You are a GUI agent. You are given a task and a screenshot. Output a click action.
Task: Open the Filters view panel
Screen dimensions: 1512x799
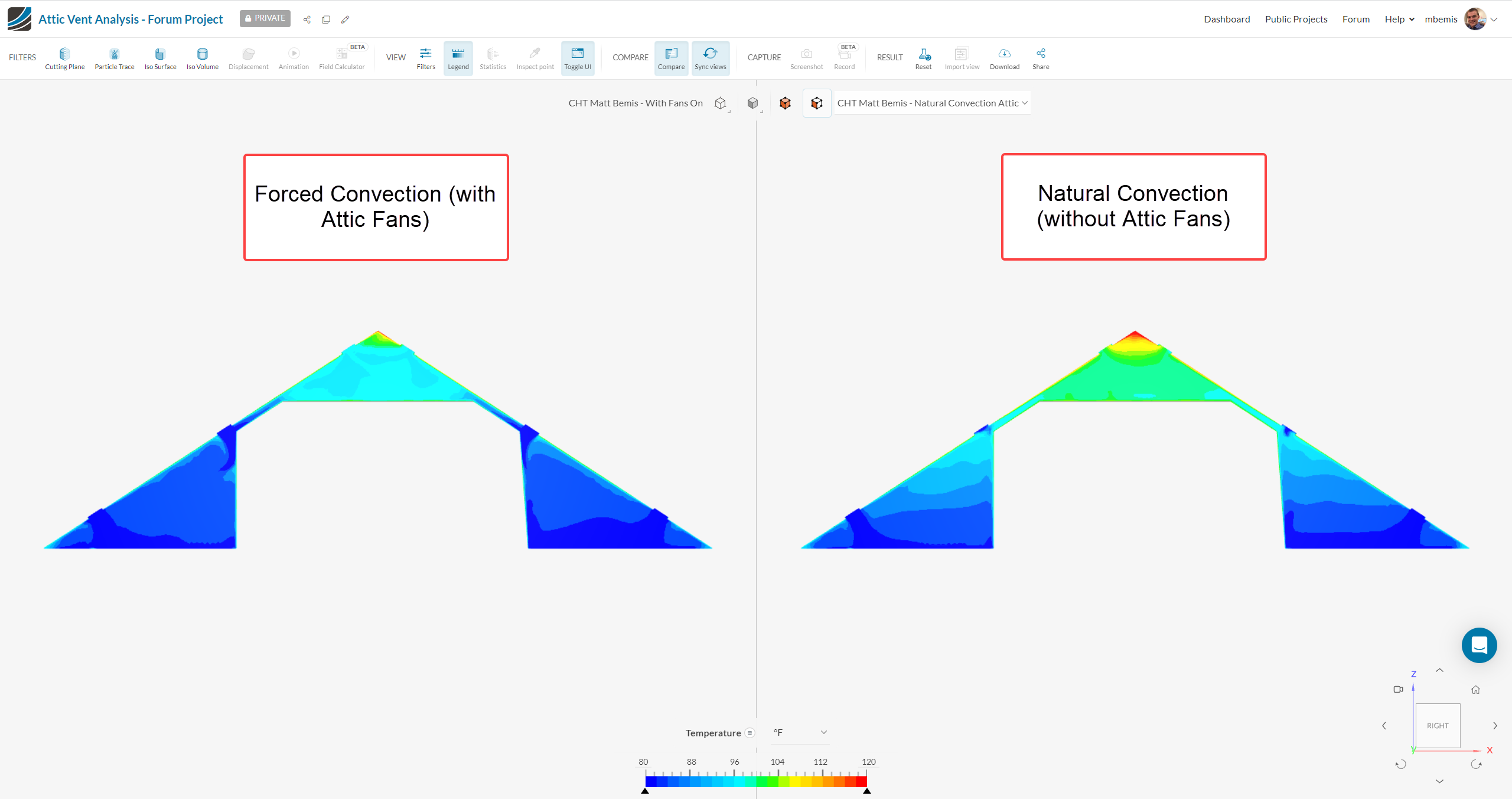[425, 58]
